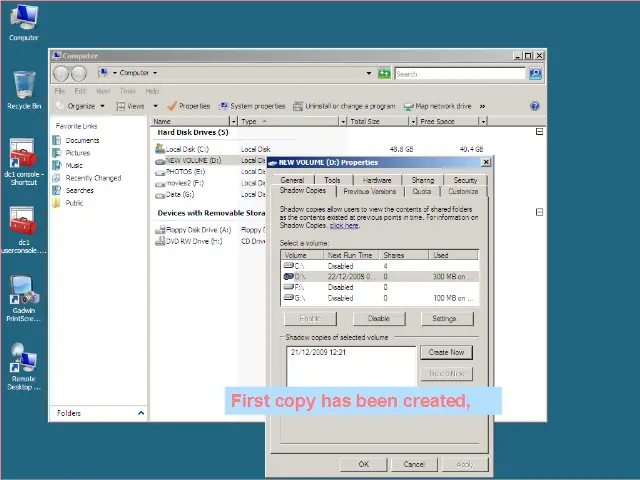Open System properties from command bar

point(252,106)
